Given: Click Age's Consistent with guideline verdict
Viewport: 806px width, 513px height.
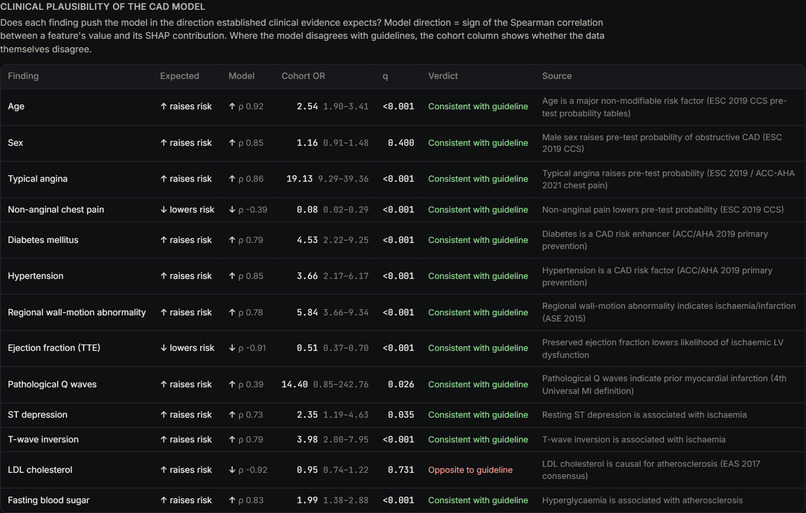Looking at the screenshot, I should point(478,106).
